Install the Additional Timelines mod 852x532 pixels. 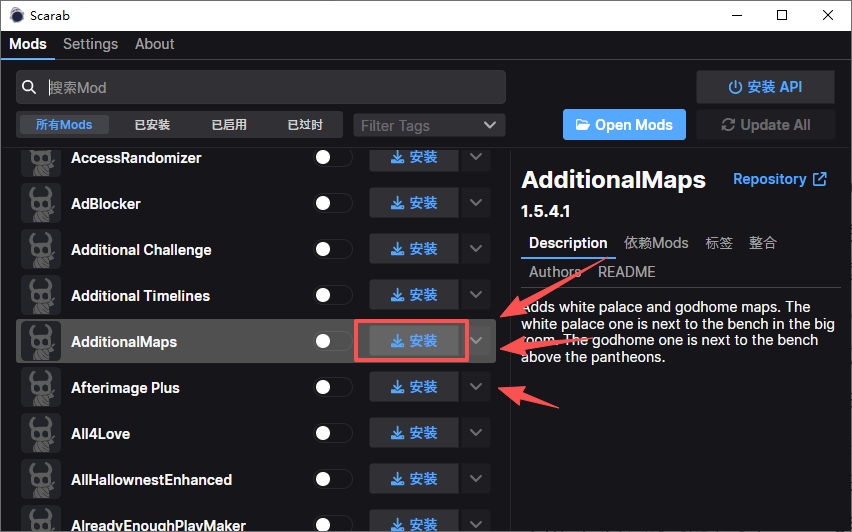click(414, 295)
